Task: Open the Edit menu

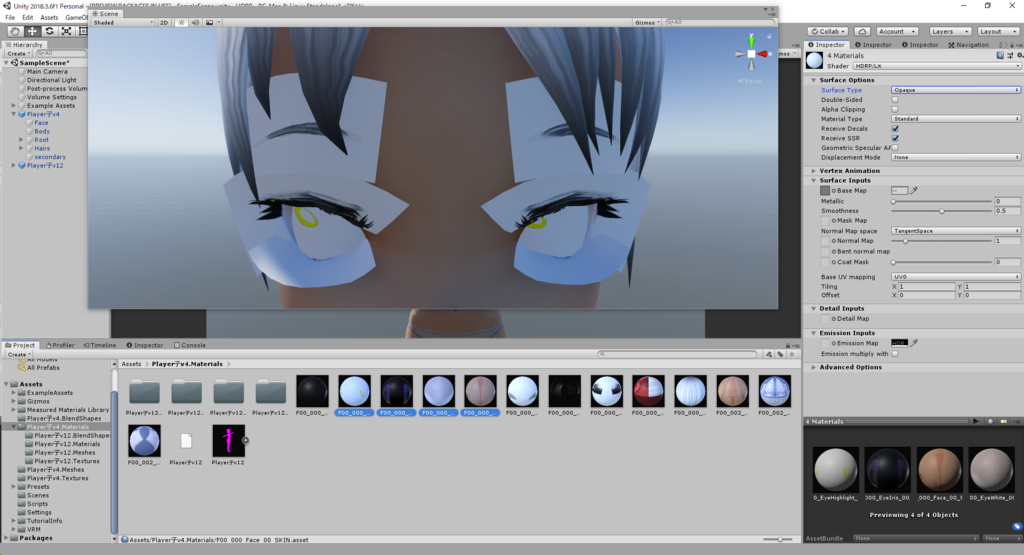Action: [x=27, y=18]
